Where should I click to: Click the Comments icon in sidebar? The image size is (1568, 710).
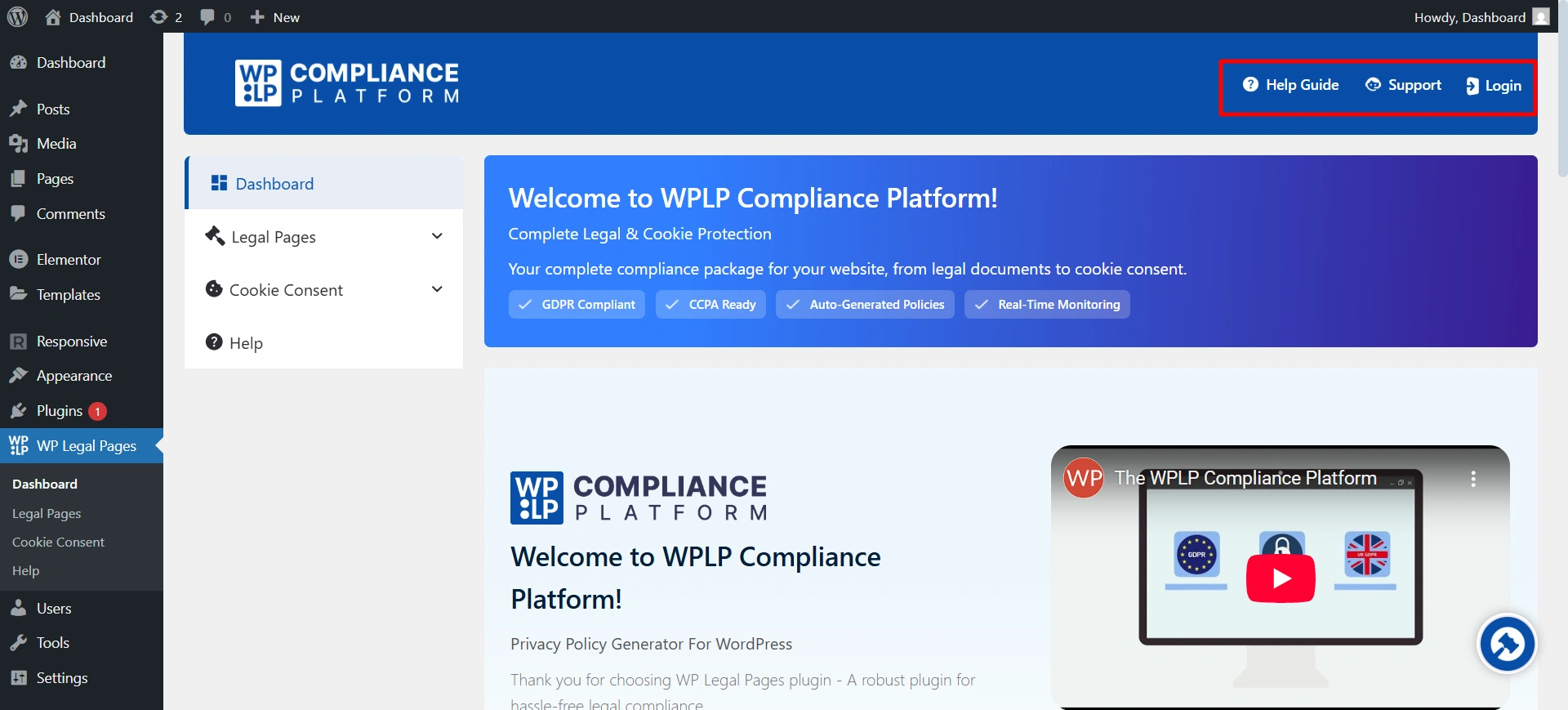coord(18,213)
